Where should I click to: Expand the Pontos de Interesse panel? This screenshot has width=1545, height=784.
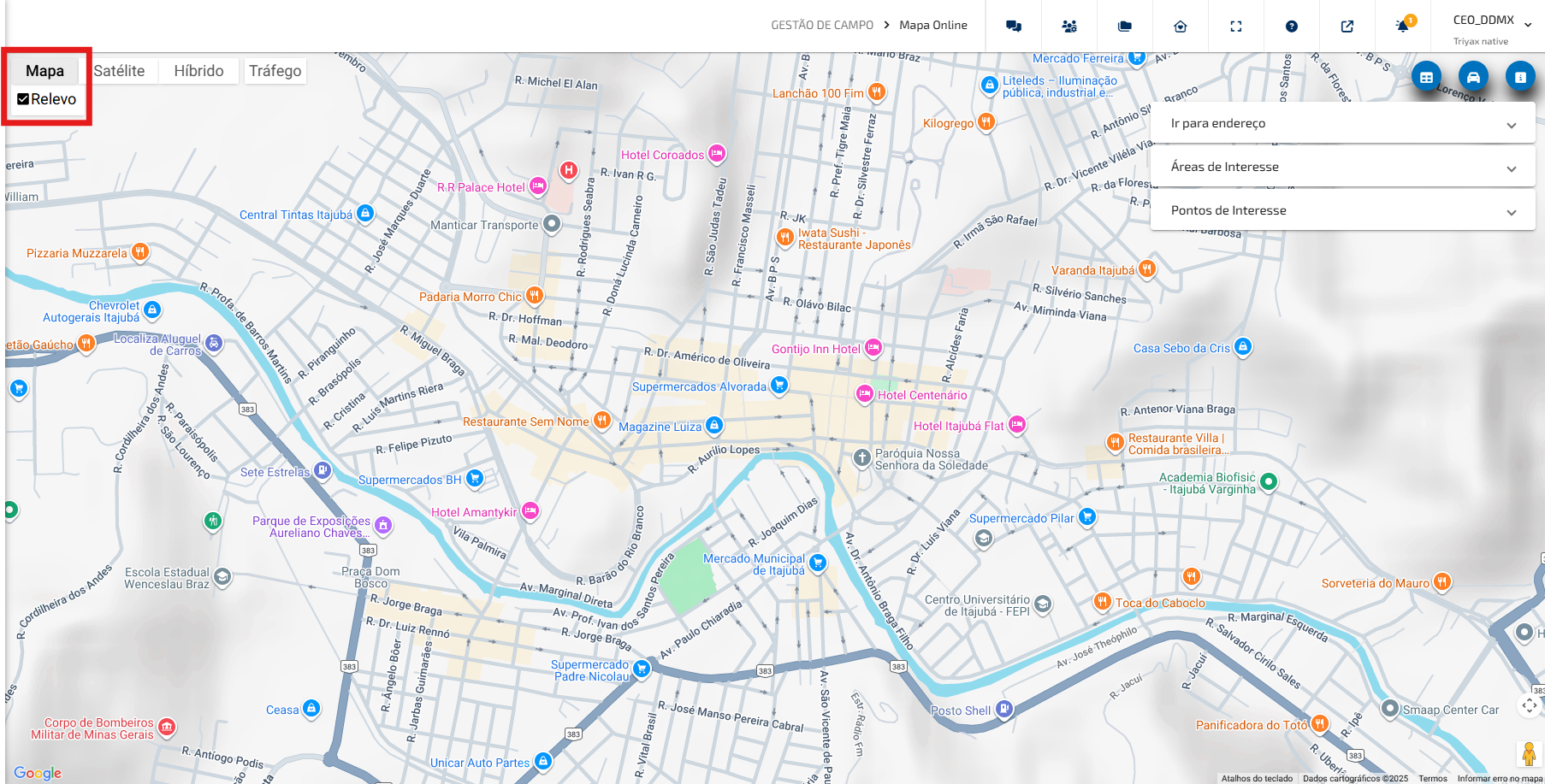(1342, 210)
